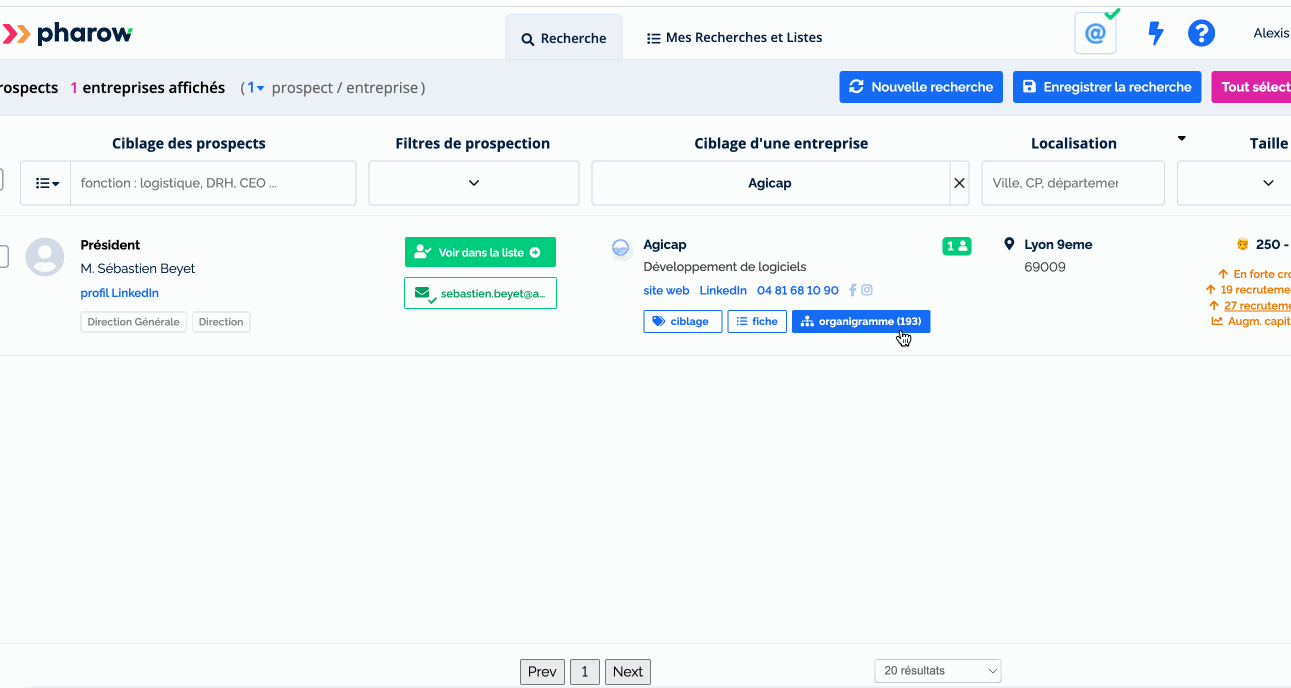Open Agicap's LinkedIn link

pos(723,291)
